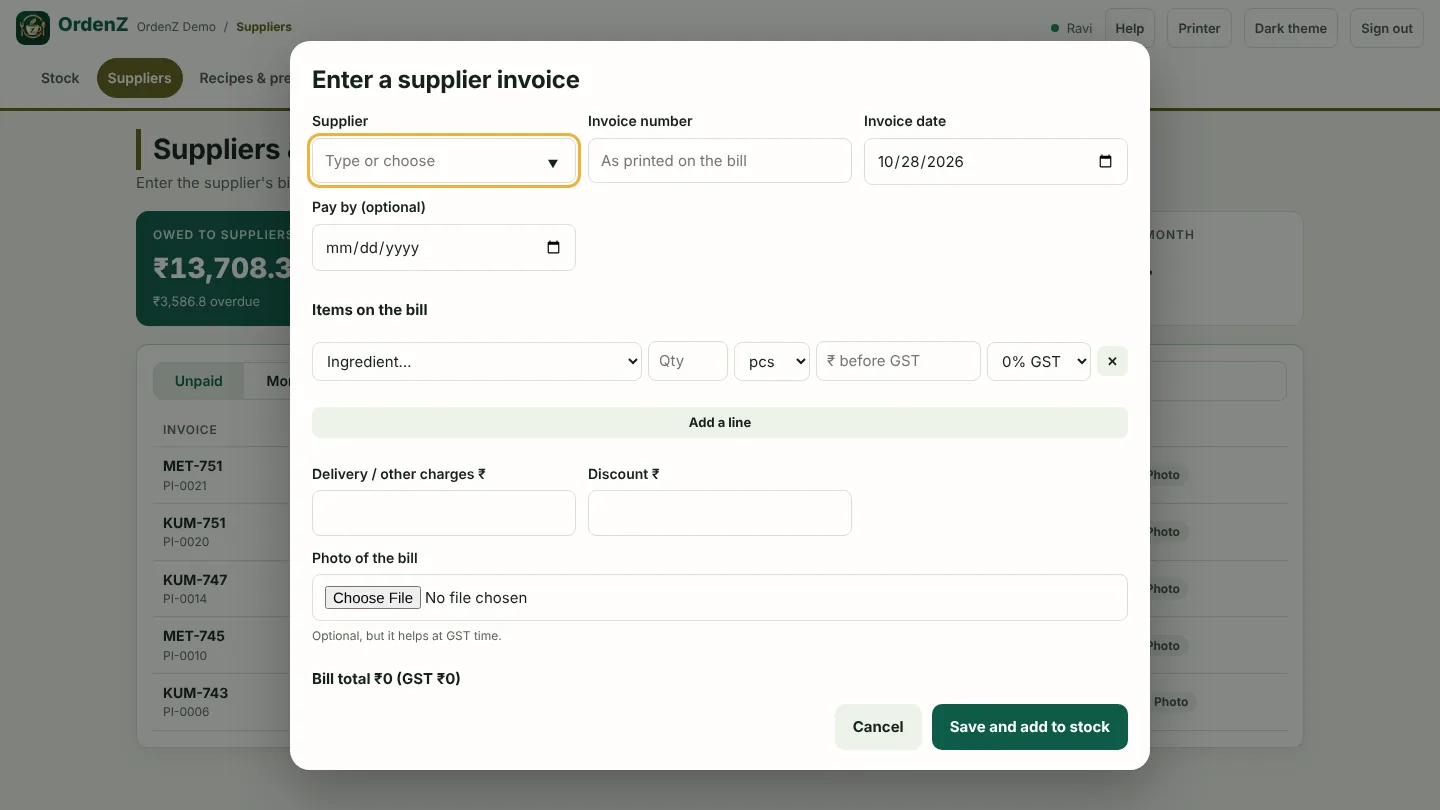Expand the Supplier combo box arrow
The image size is (1440, 810).
552,162
